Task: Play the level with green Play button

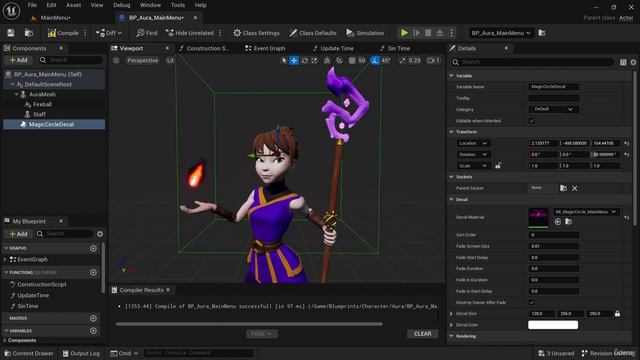Action: point(404,33)
